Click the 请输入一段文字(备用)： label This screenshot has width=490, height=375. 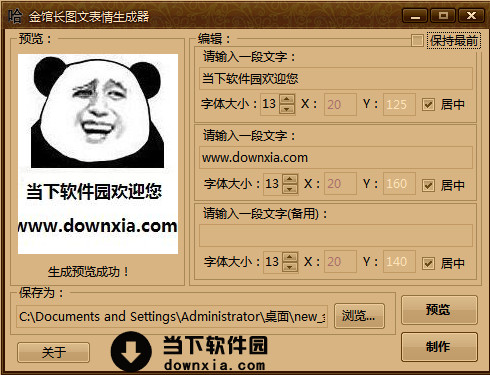click(265, 214)
